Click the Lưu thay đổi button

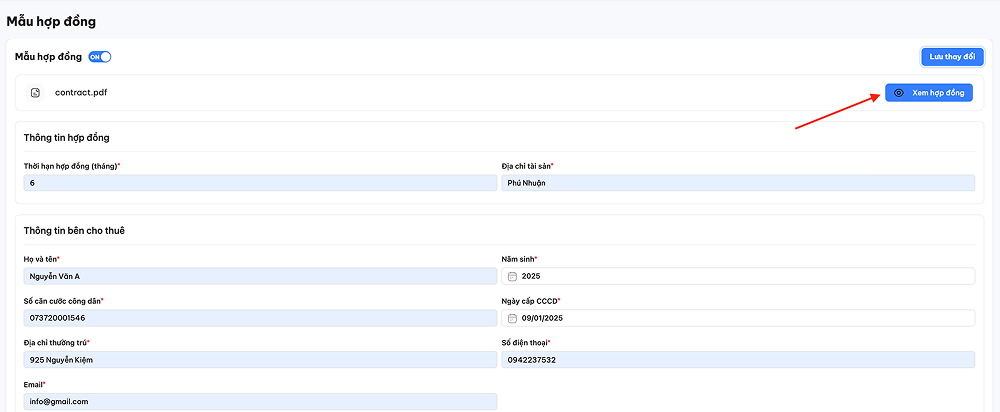pos(952,57)
